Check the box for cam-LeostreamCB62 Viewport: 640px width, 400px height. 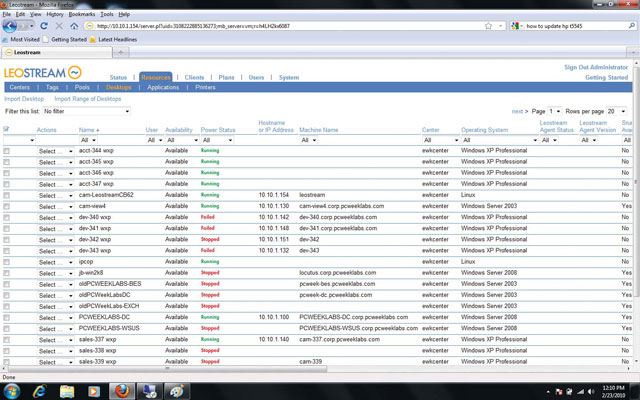point(6,196)
